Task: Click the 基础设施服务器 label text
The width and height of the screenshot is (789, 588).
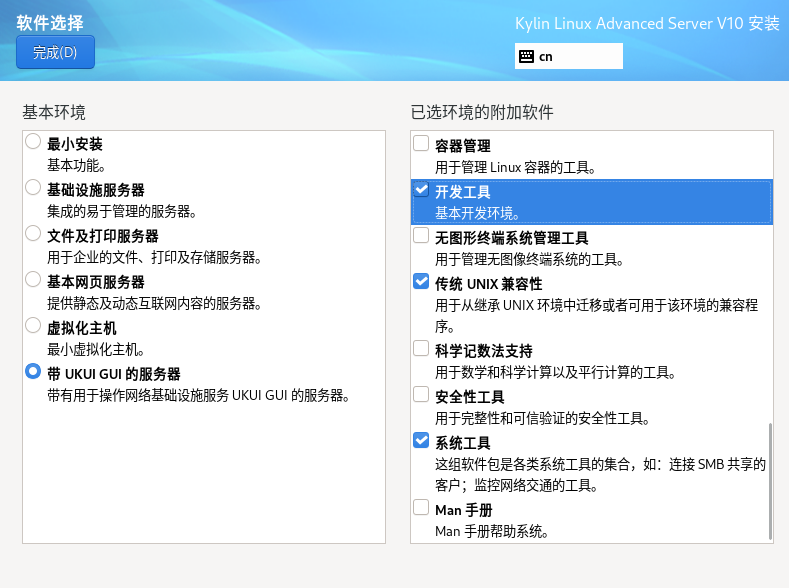Action: (96, 190)
